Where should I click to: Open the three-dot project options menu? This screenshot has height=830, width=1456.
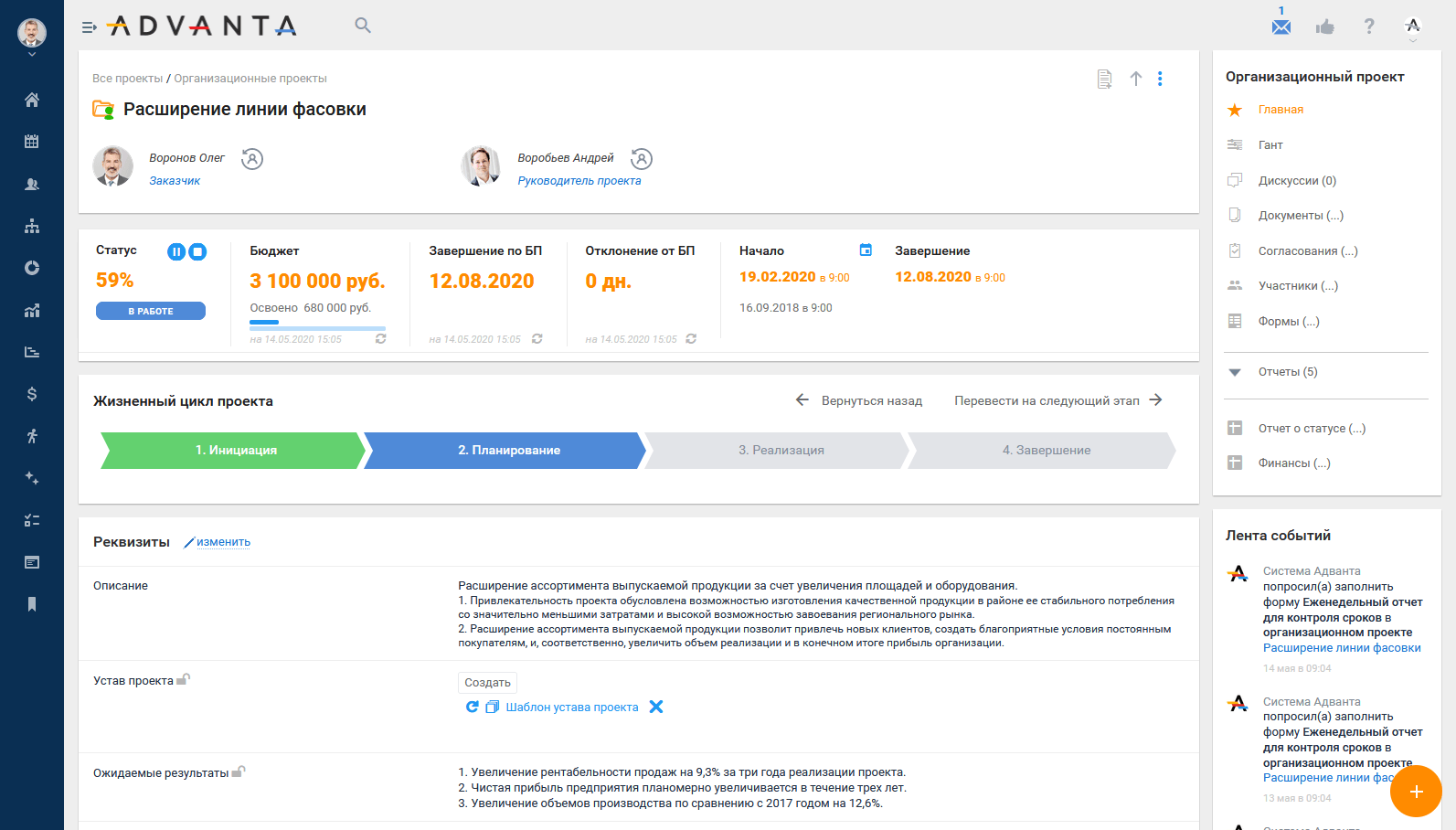(x=1160, y=79)
